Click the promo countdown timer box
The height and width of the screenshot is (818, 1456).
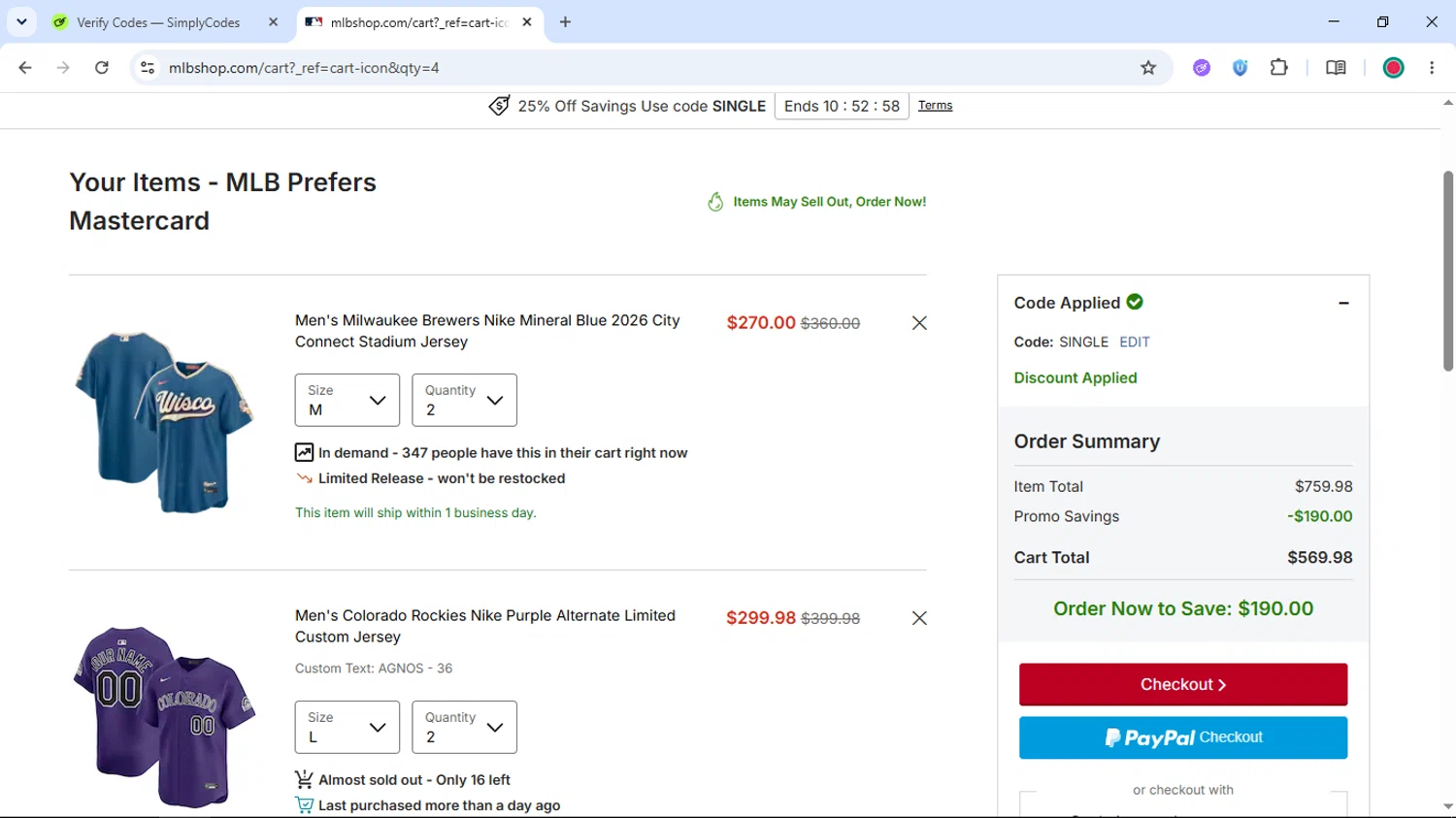tap(842, 106)
